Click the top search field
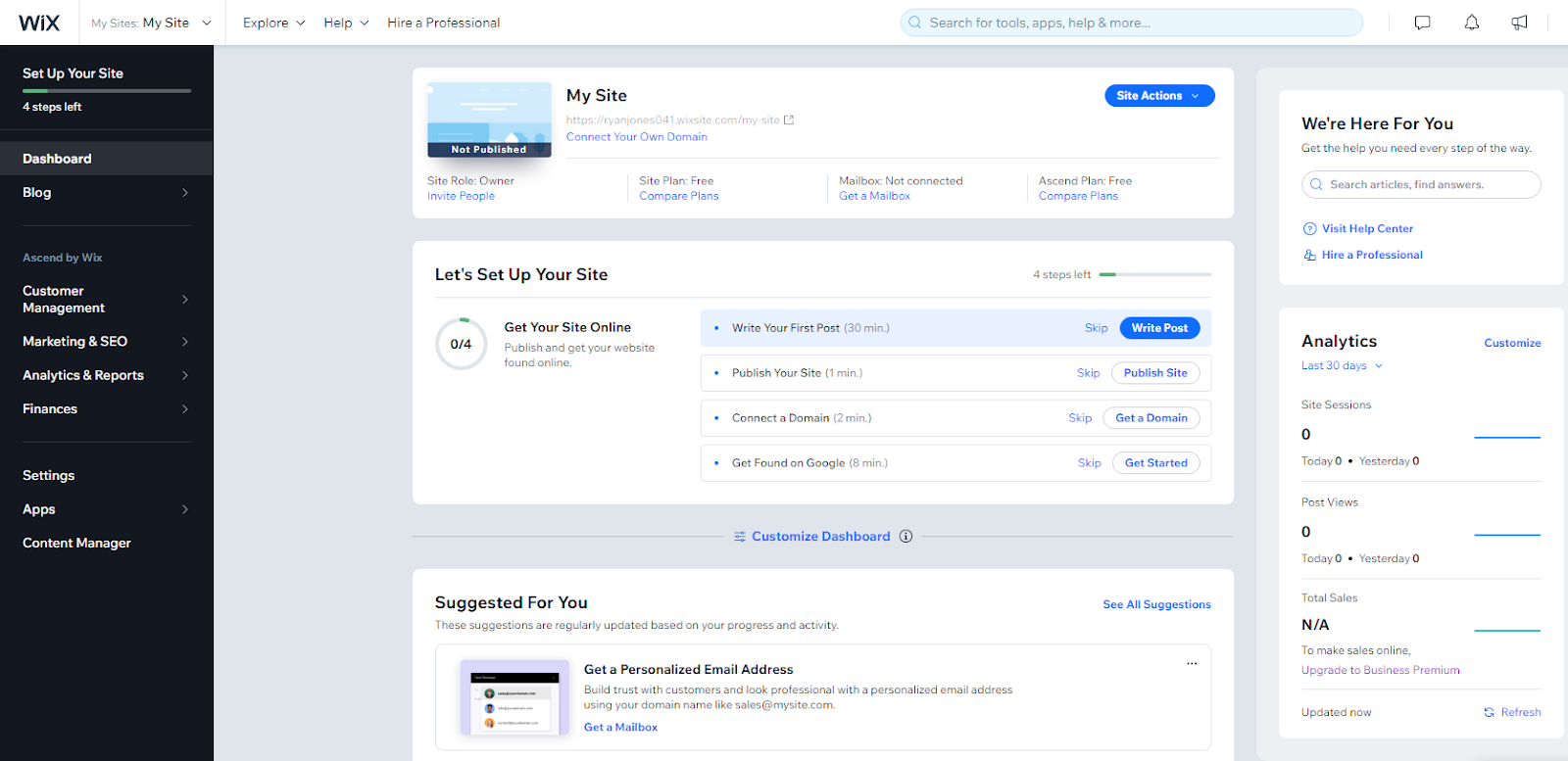The image size is (1568, 761). (1132, 23)
